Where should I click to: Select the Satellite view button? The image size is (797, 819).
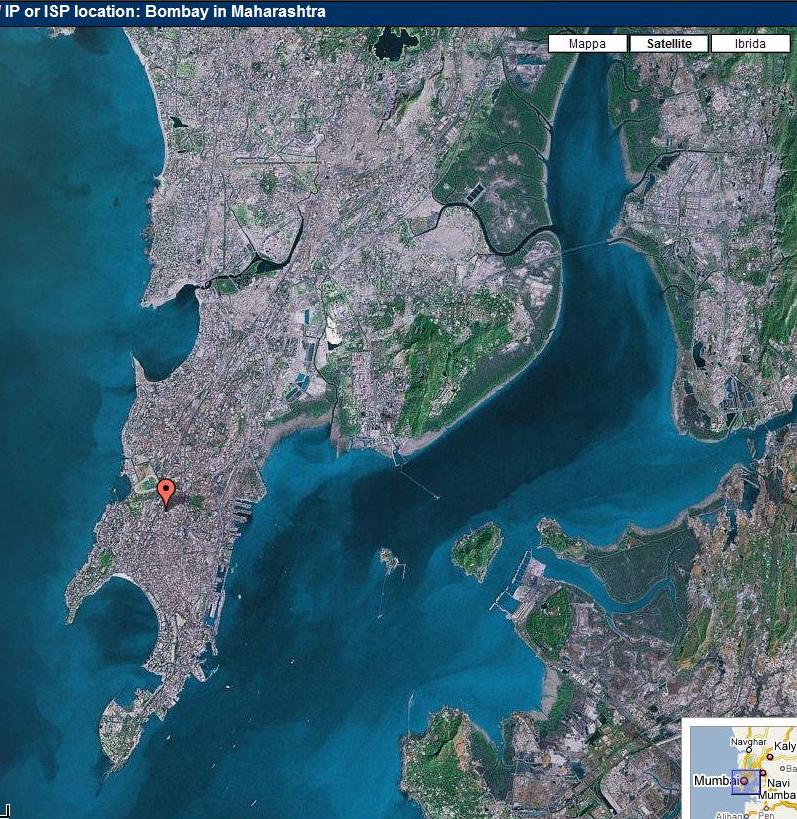668,44
